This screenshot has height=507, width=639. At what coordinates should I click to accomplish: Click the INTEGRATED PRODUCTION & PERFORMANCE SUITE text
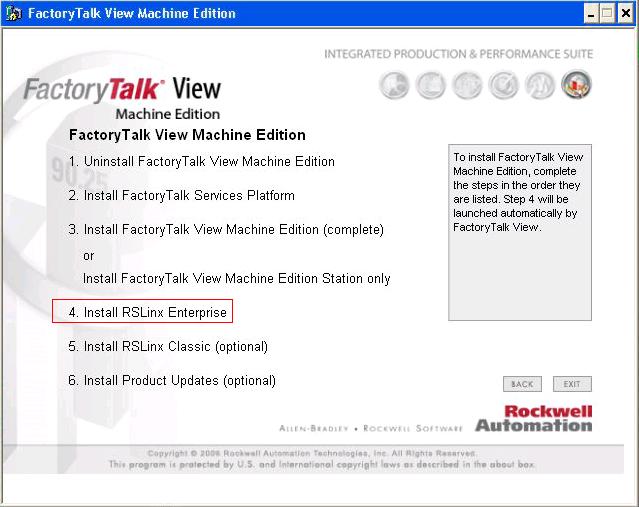[458, 54]
